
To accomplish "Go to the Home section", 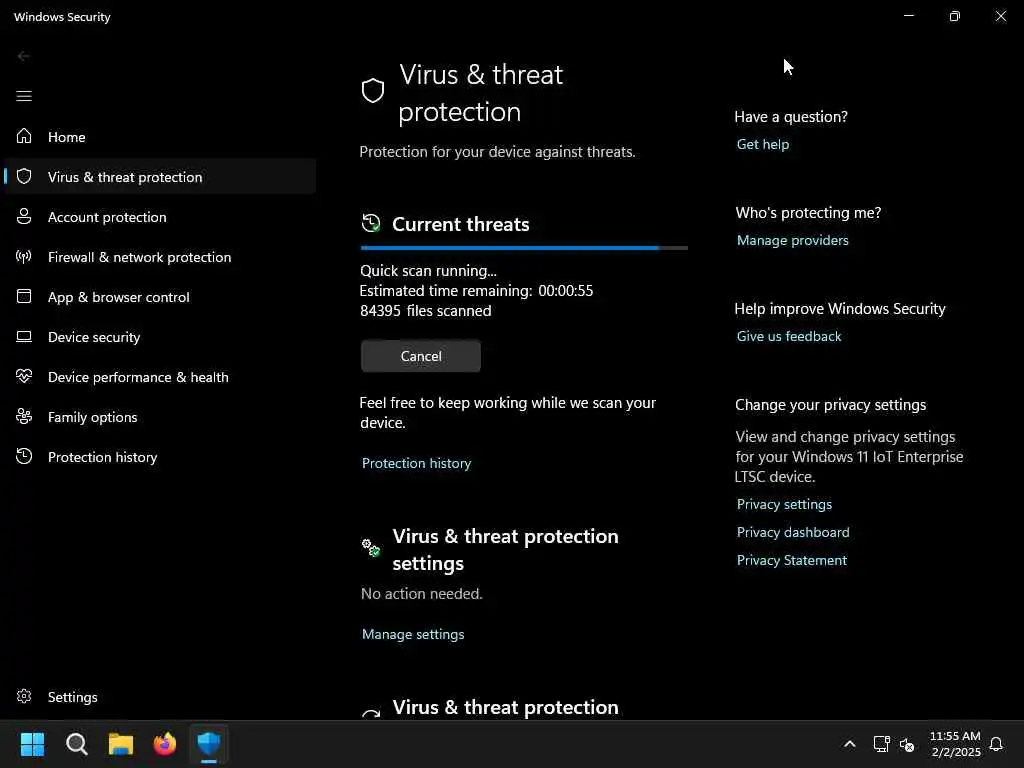I will coord(160,136).
